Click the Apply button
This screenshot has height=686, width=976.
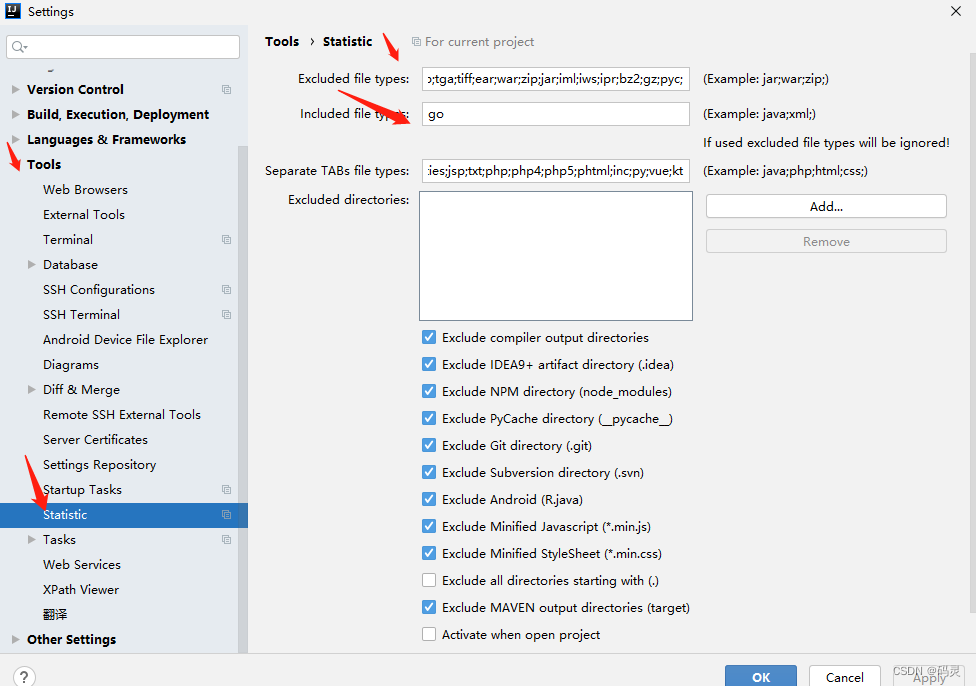point(929,677)
